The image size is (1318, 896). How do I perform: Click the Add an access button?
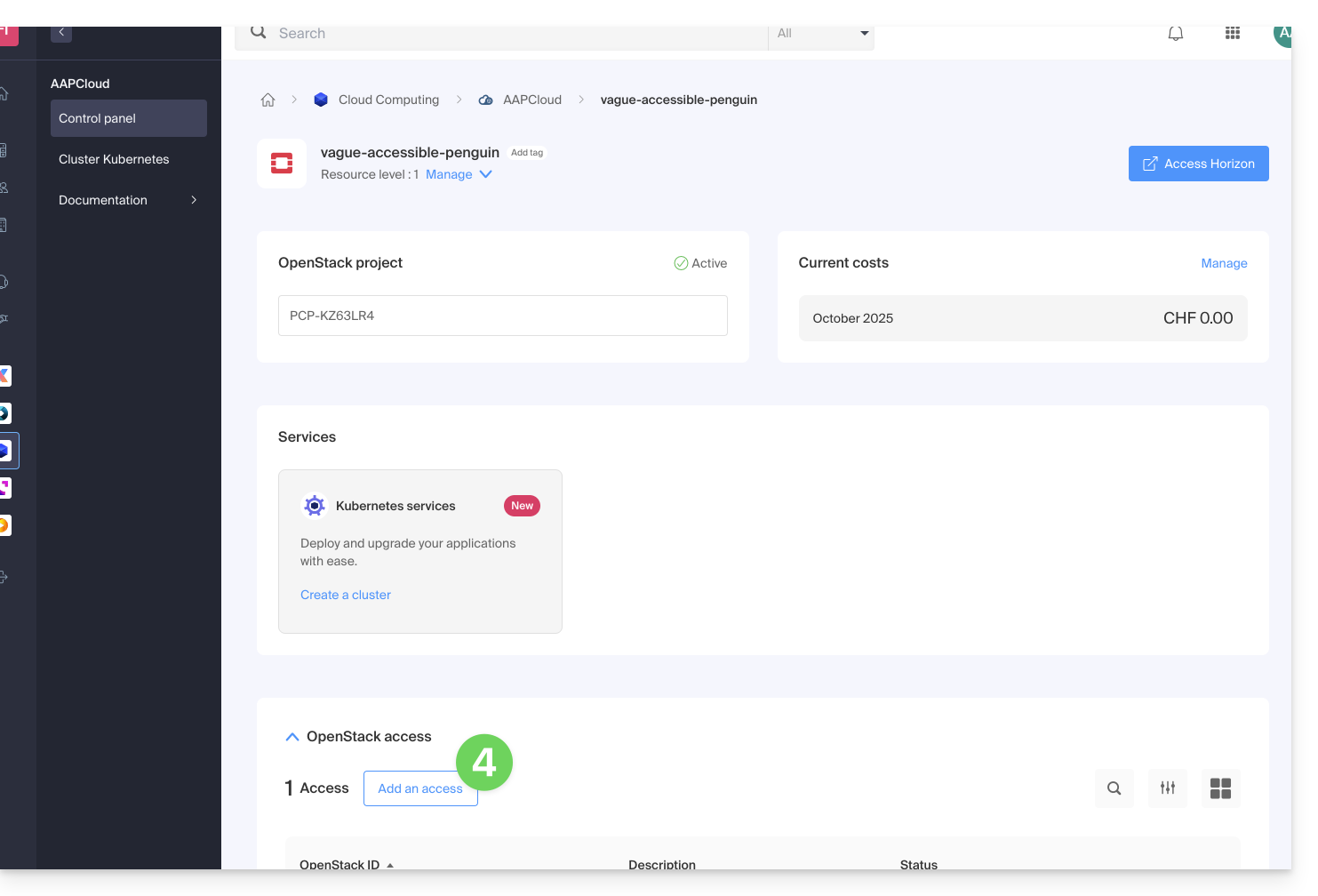coord(419,788)
